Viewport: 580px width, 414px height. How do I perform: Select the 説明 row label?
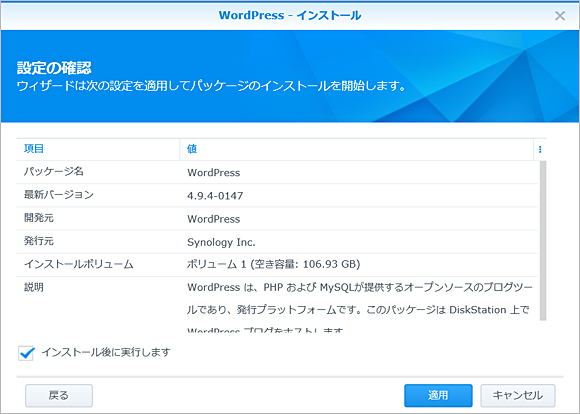34,287
